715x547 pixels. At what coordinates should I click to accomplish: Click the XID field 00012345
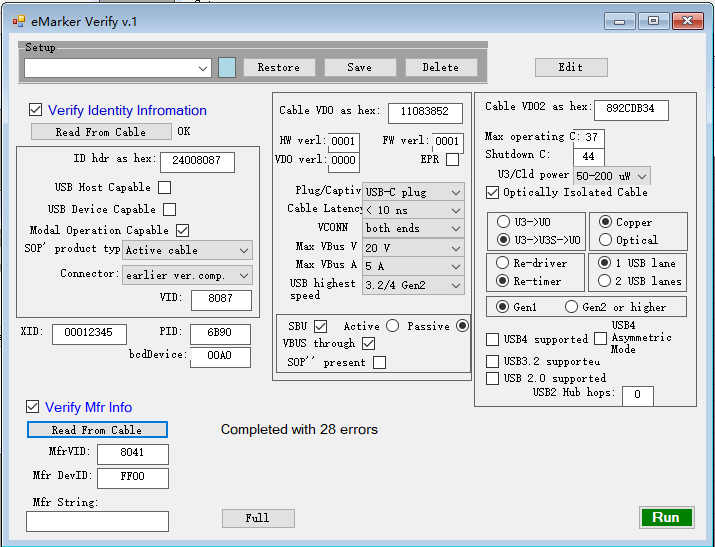[89, 334]
